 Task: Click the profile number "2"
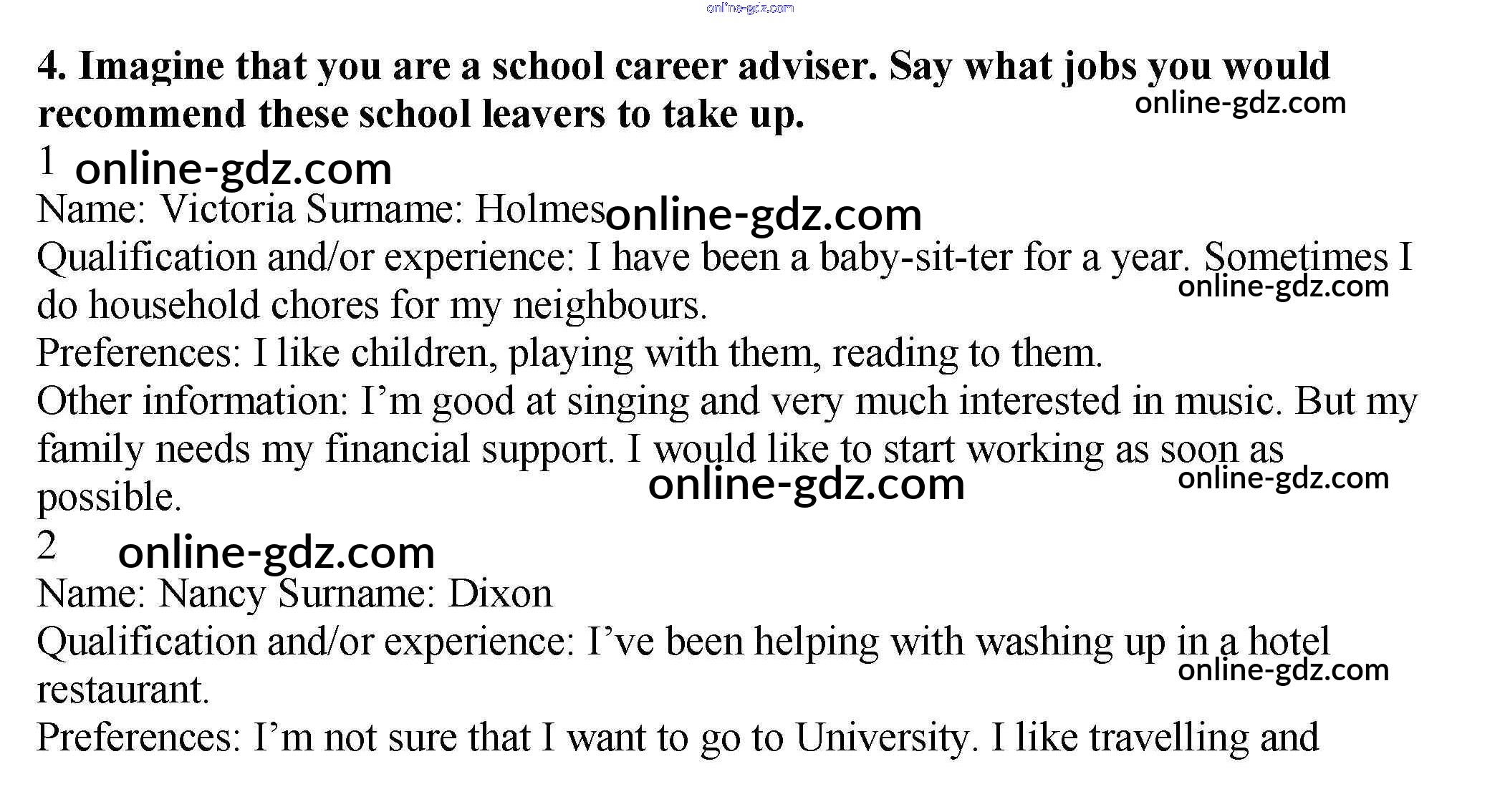(47, 546)
